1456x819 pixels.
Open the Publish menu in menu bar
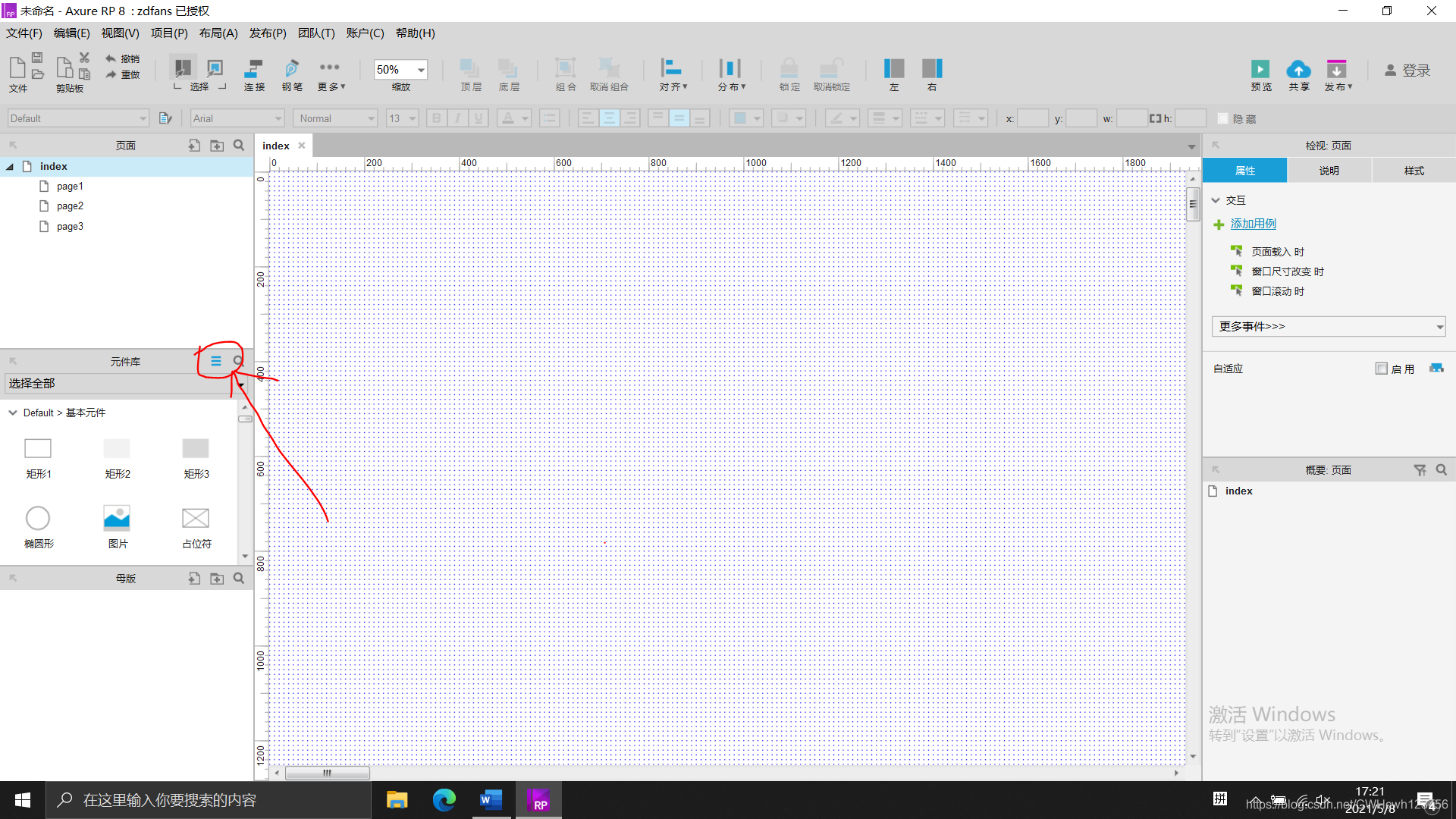click(267, 33)
